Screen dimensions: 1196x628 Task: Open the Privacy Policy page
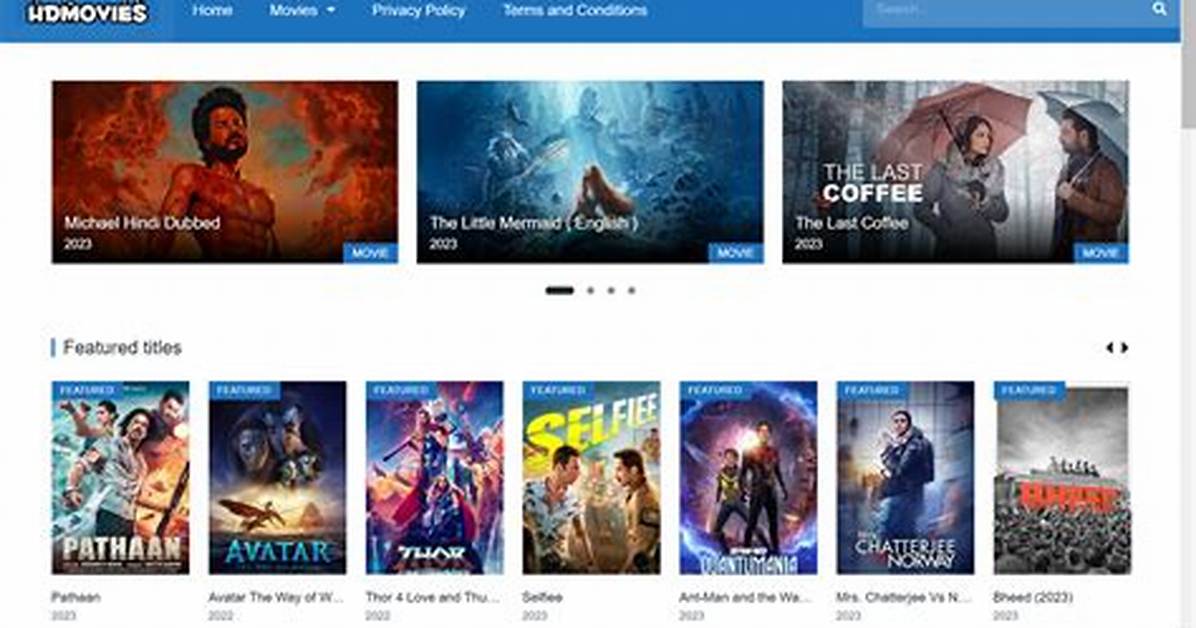[x=418, y=11]
